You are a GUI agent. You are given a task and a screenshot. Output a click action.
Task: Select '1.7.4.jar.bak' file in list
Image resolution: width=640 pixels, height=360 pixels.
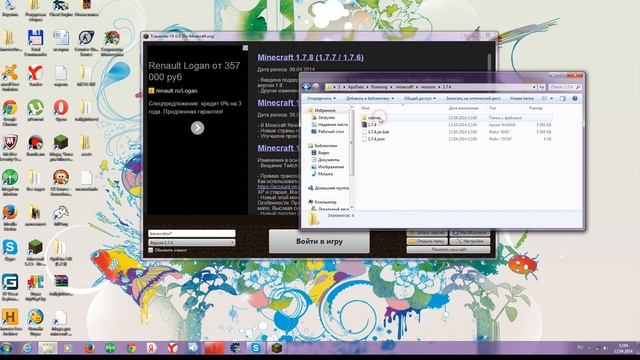[378, 132]
